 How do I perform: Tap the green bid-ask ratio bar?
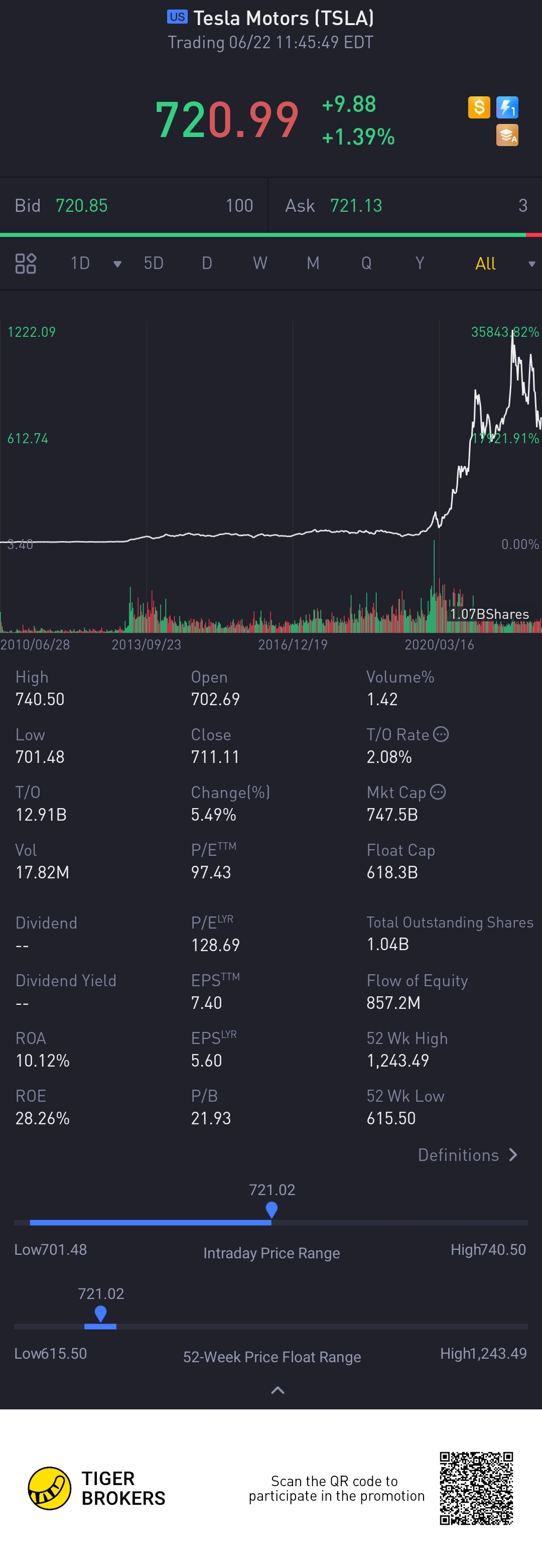(263, 234)
